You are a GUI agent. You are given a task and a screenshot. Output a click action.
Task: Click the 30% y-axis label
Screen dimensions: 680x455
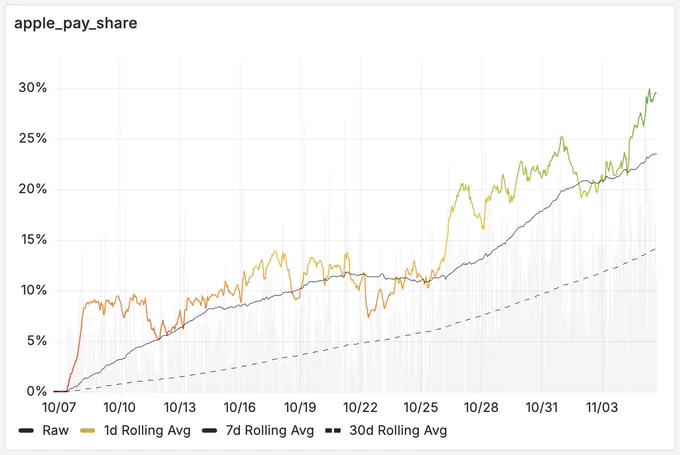point(33,88)
